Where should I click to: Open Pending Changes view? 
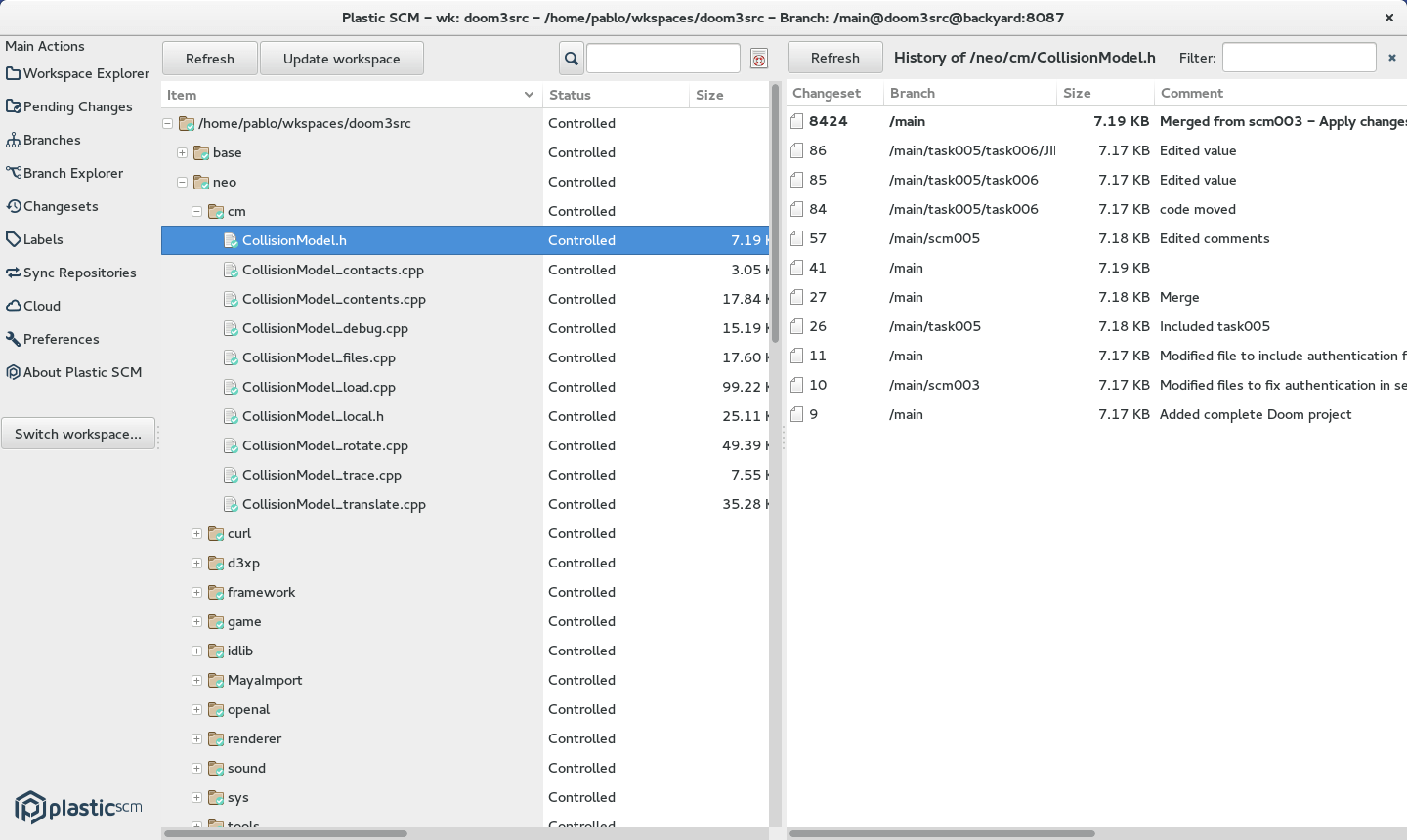tap(69, 106)
